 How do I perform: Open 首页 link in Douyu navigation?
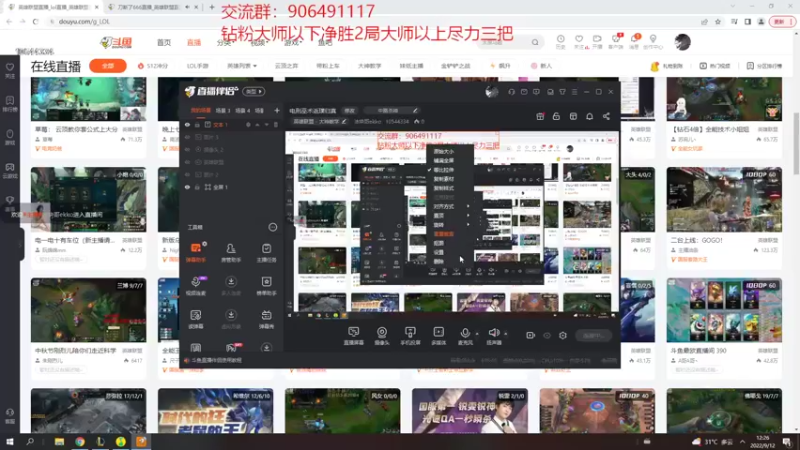(x=164, y=42)
